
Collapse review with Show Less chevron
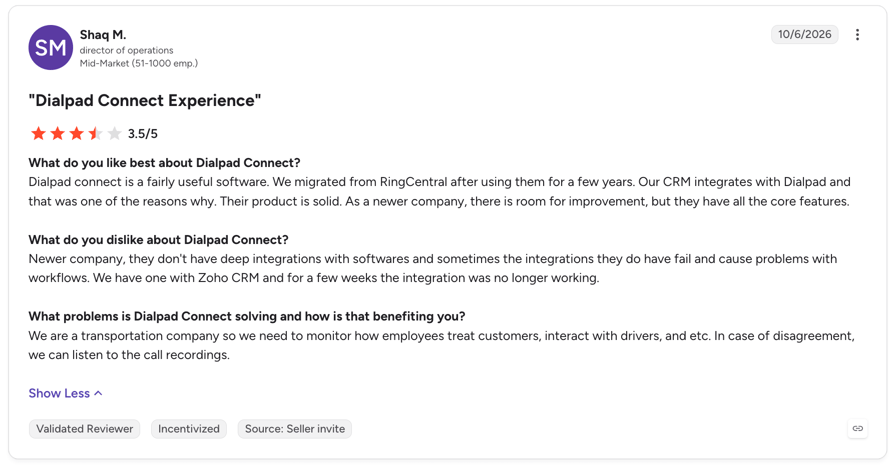pyautogui.click(x=98, y=393)
